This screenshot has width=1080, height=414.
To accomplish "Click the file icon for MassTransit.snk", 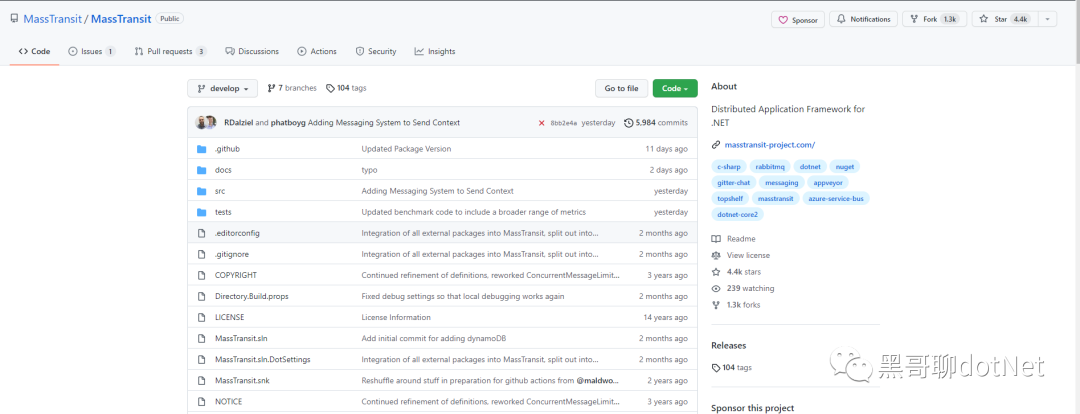I will point(202,380).
